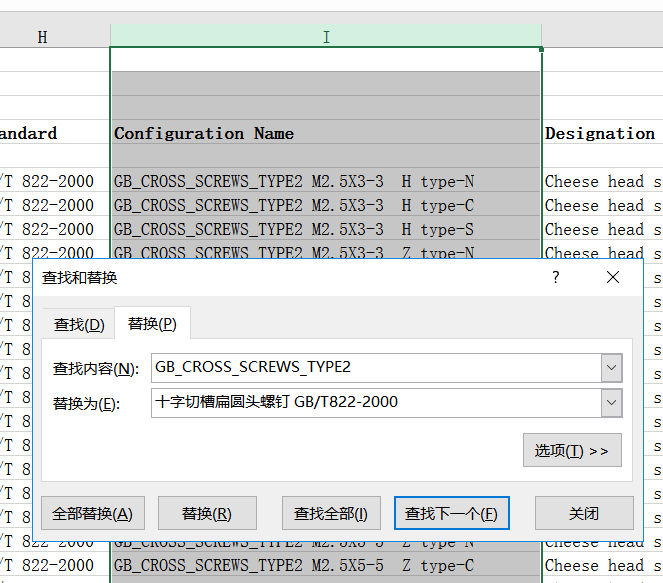This screenshot has width=663, height=583.
Task: Expand options with 选项(T) button
Action: pos(572,450)
